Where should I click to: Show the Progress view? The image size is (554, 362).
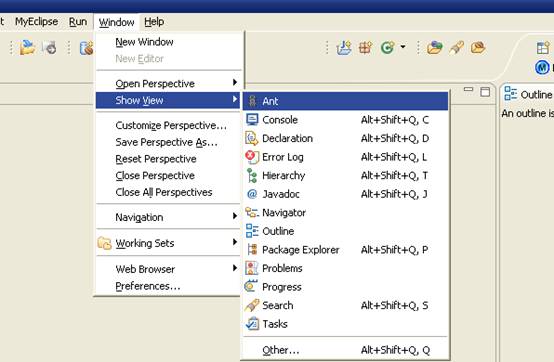click(x=345, y=287)
